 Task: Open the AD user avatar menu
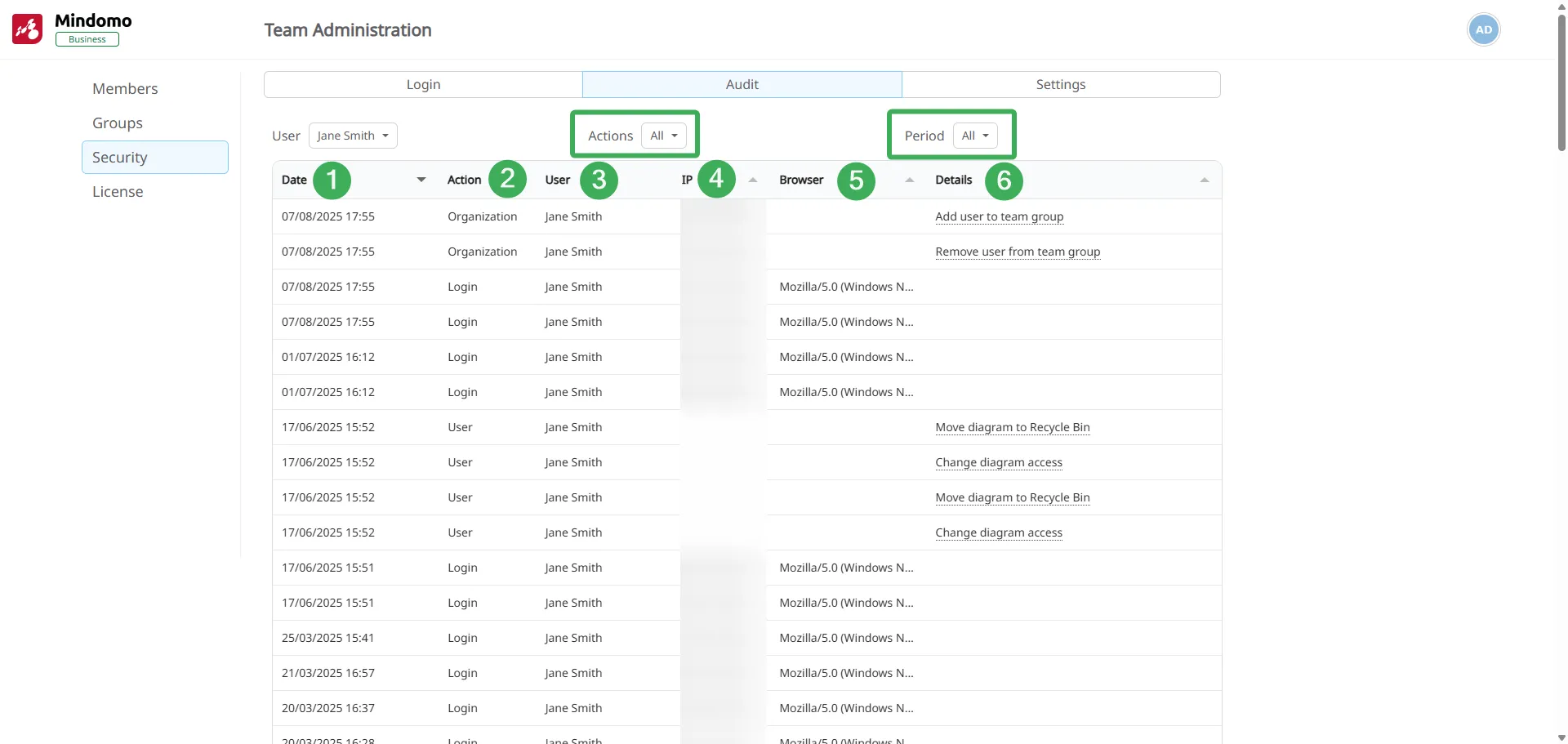pyautogui.click(x=1483, y=30)
